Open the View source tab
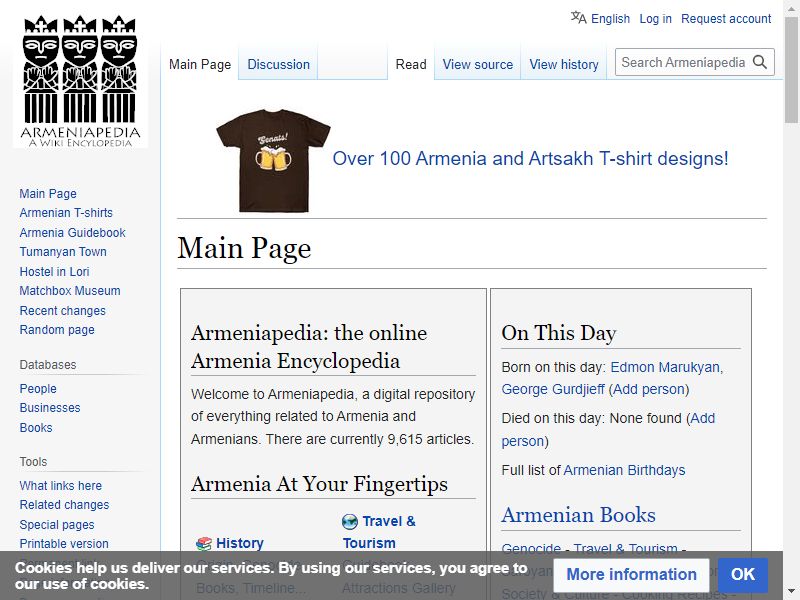This screenshot has width=800, height=600. (x=478, y=64)
